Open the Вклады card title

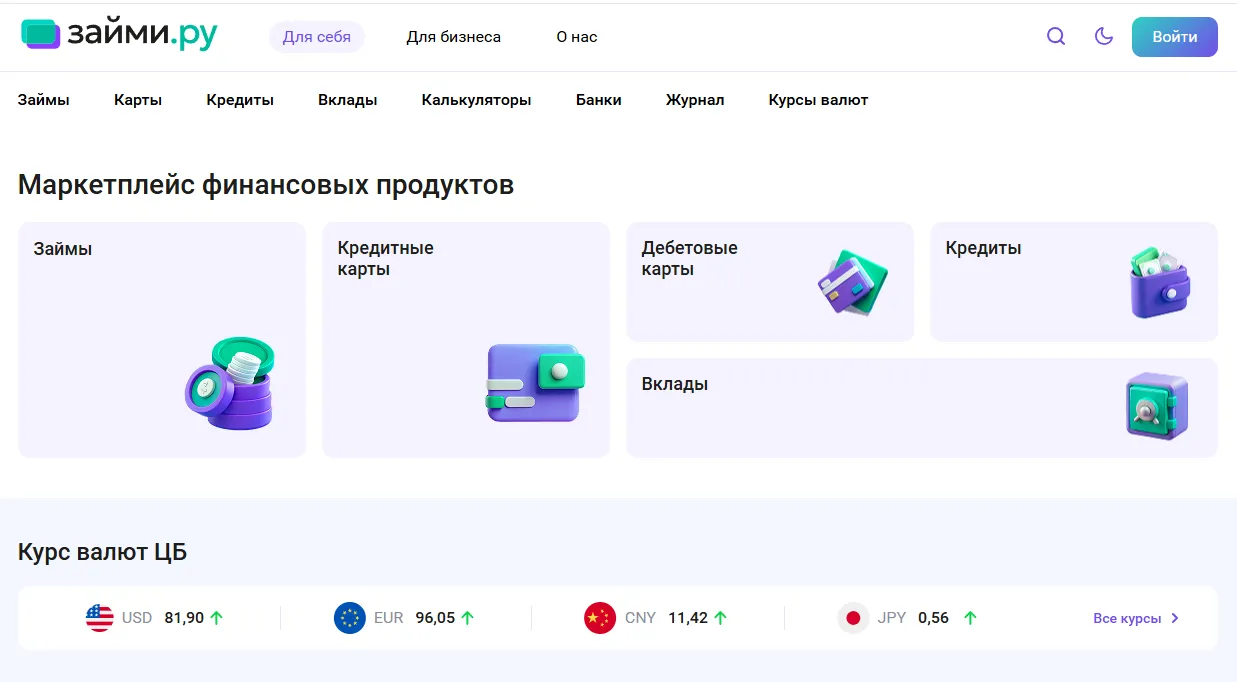click(x=675, y=384)
